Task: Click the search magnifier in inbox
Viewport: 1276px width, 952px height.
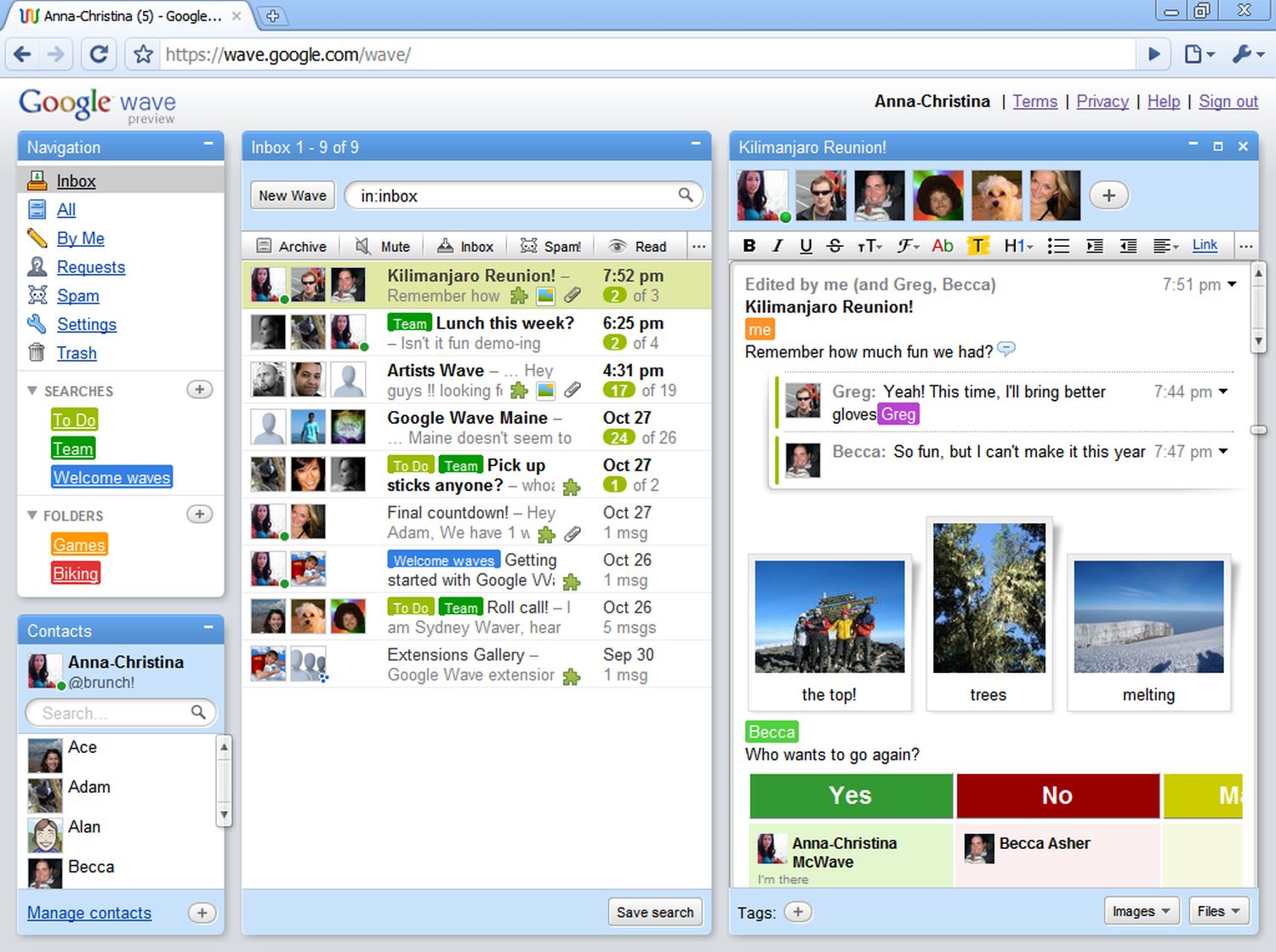Action: (686, 196)
